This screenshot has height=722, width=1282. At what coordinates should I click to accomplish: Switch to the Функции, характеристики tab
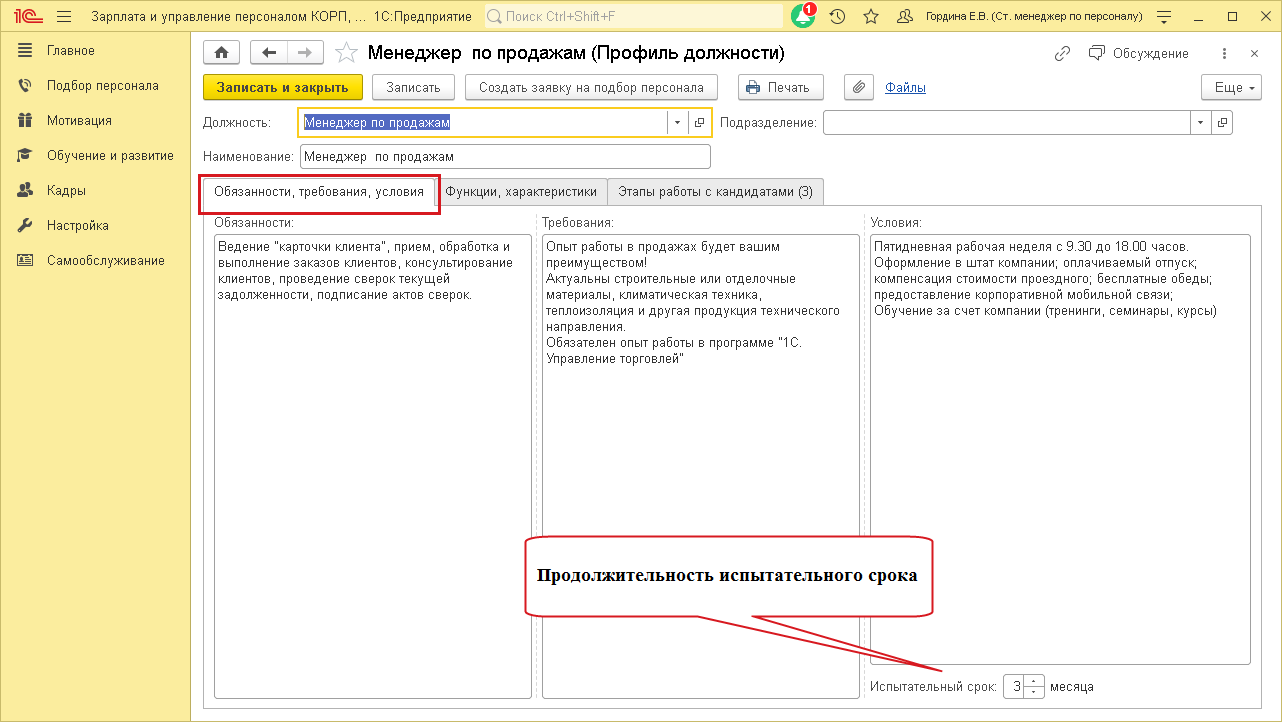tap(521, 191)
